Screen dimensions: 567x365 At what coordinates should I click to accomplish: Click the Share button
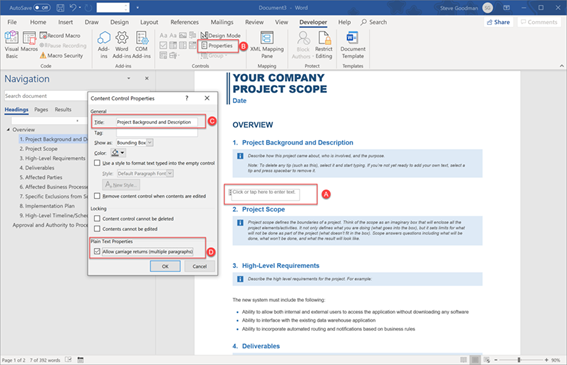[x=498, y=22]
